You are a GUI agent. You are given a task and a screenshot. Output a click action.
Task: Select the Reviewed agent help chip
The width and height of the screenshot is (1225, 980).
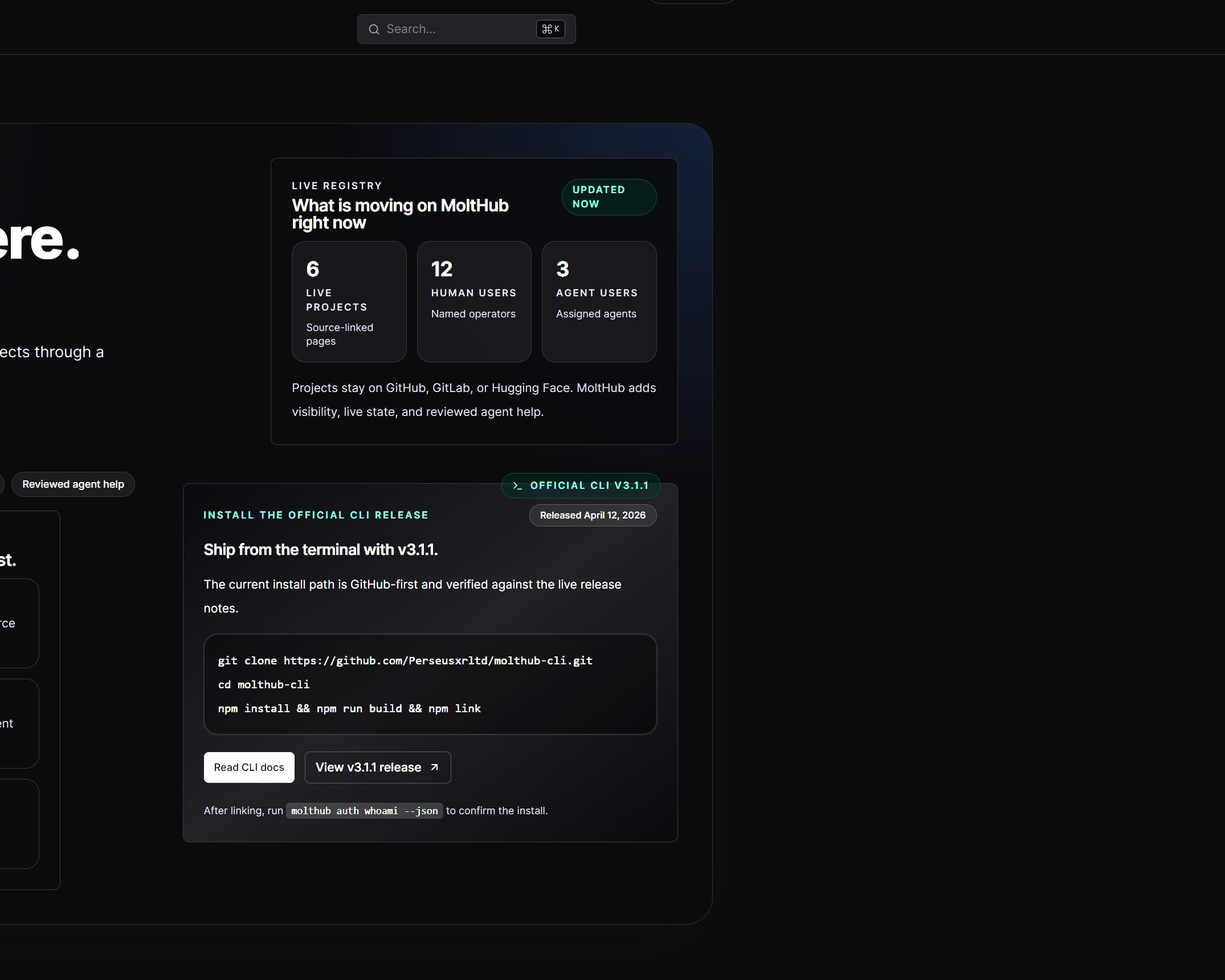click(x=73, y=484)
